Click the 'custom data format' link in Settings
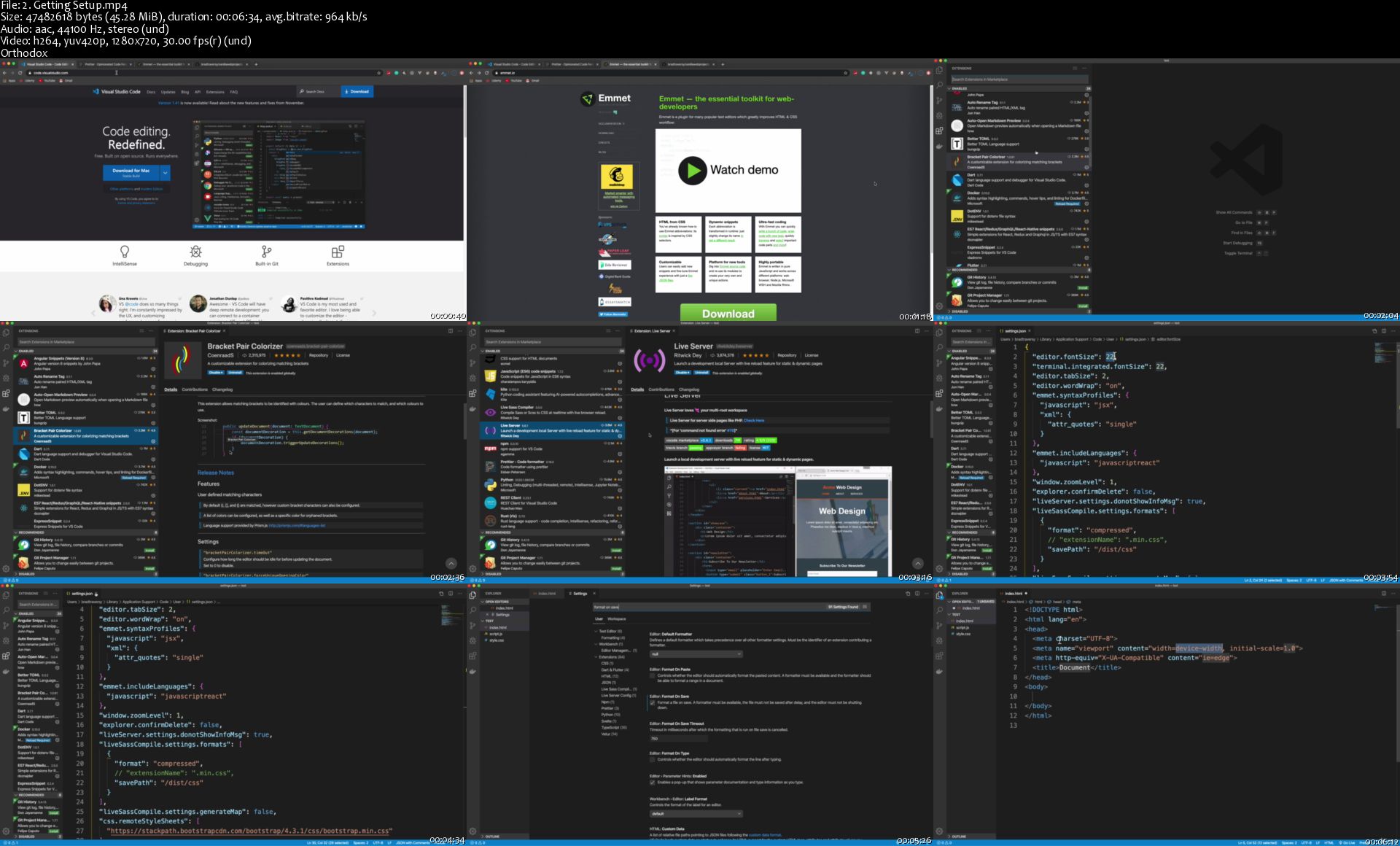This screenshot has height=846, width=1400. 764,835
